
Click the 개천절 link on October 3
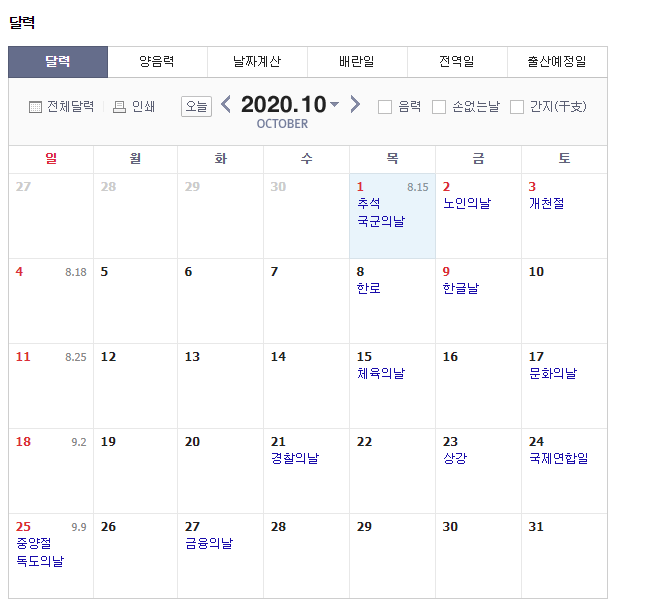click(547, 203)
